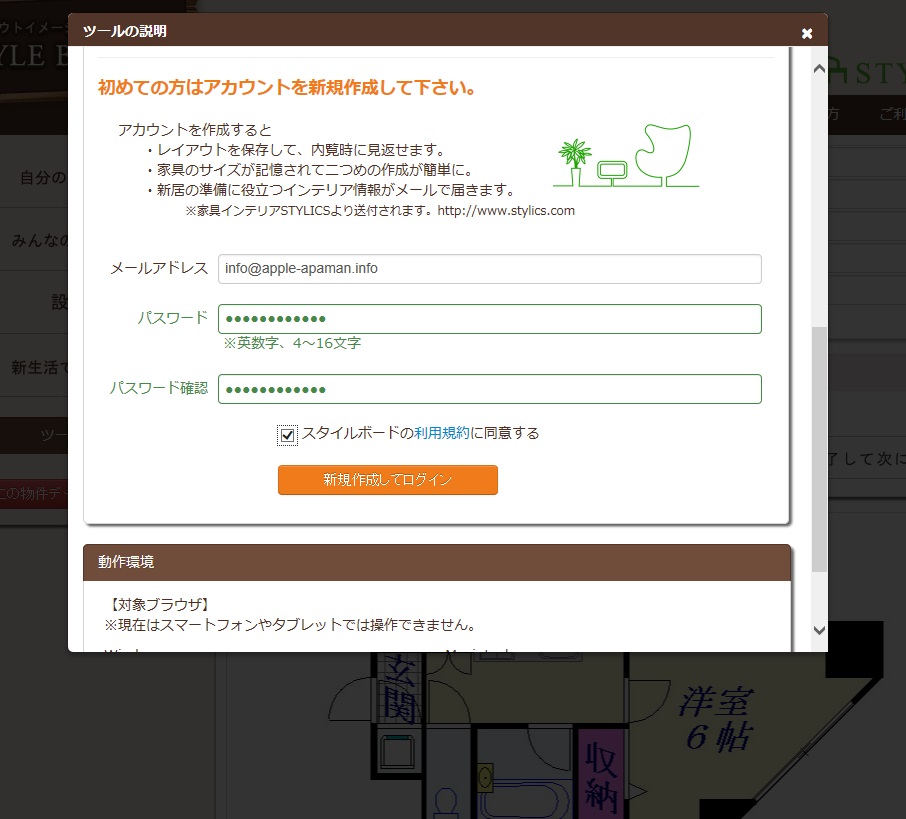The image size is (906, 819).
Task: Select the 新生活で sidebar menu item
Action: pyautogui.click(x=38, y=366)
